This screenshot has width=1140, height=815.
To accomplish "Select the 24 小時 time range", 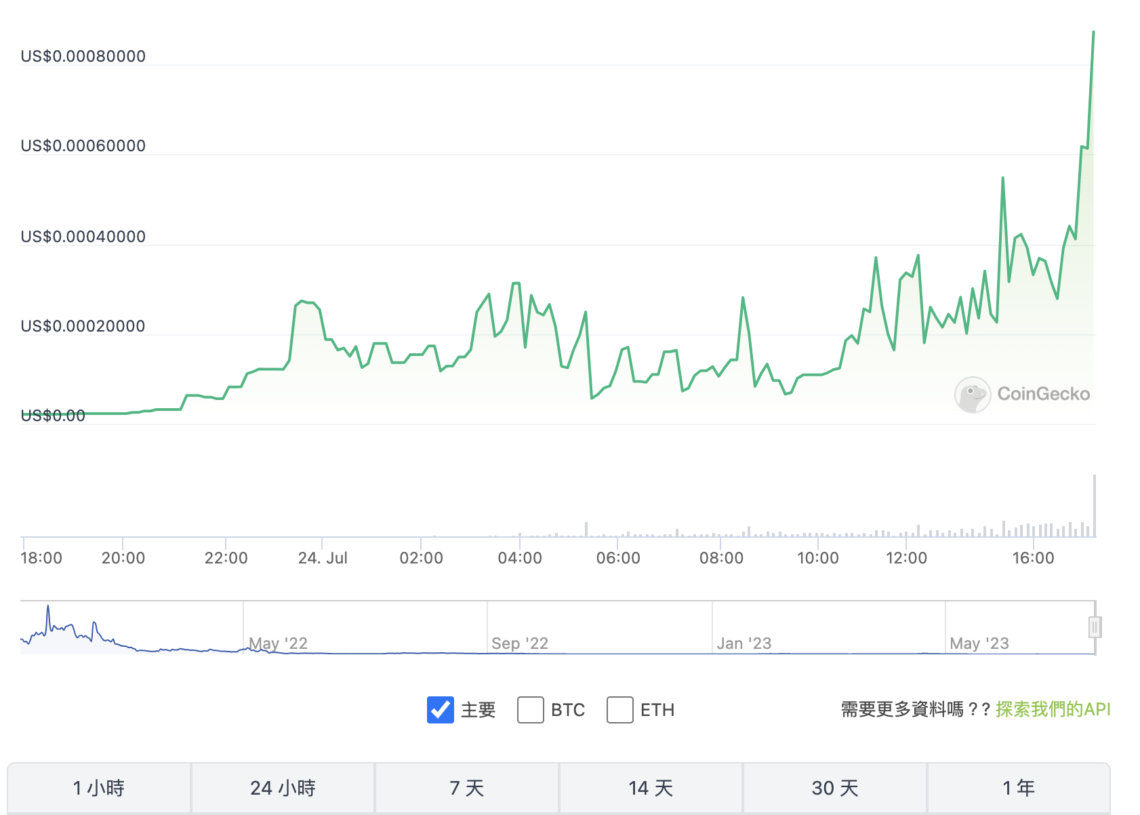I will [283, 788].
